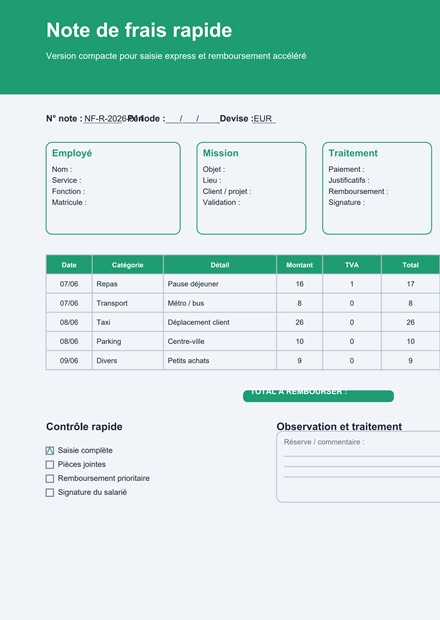Click the 09/06 date cell
The width and height of the screenshot is (440, 620).
click(69, 361)
